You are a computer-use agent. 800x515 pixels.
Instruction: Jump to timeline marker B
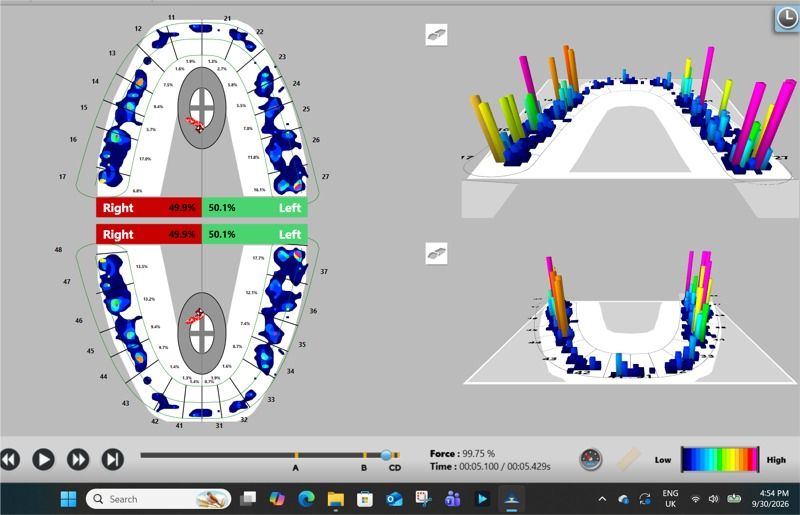pos(364,467)
